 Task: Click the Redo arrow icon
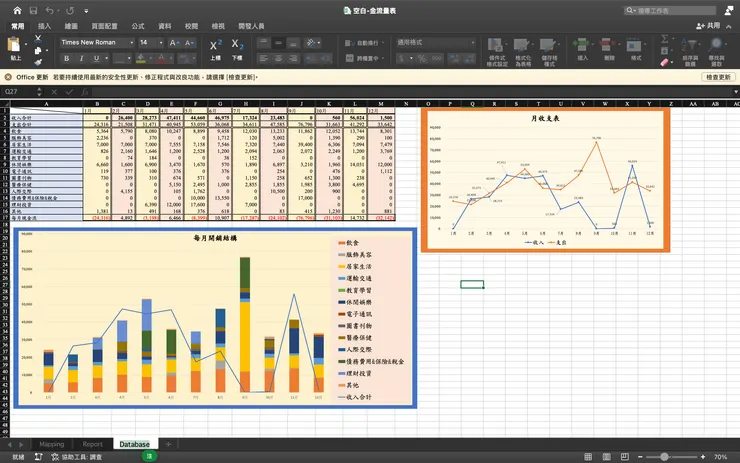pos(70,10)
